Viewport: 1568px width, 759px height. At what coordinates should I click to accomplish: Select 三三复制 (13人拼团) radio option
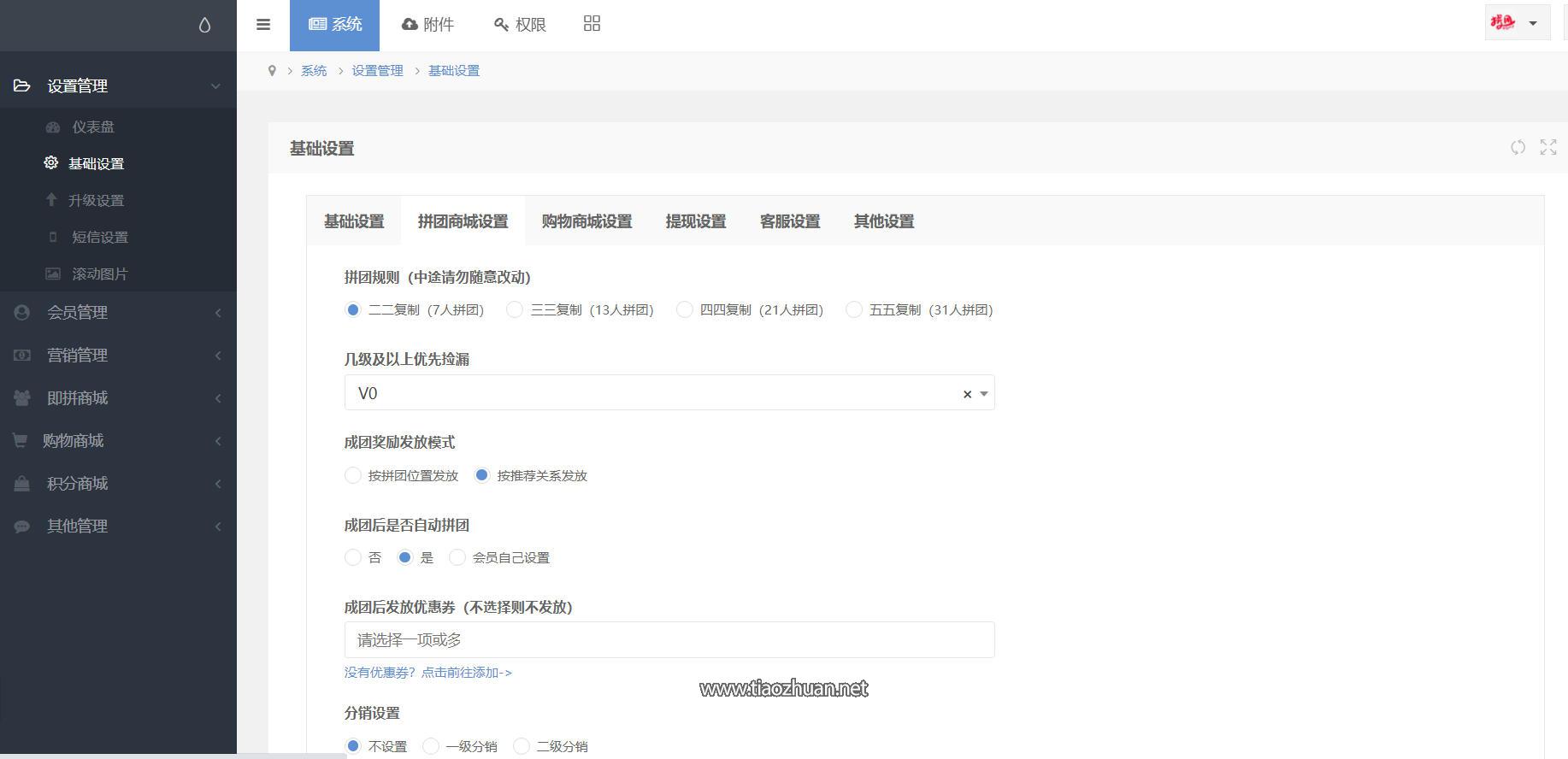pos(515,310)
